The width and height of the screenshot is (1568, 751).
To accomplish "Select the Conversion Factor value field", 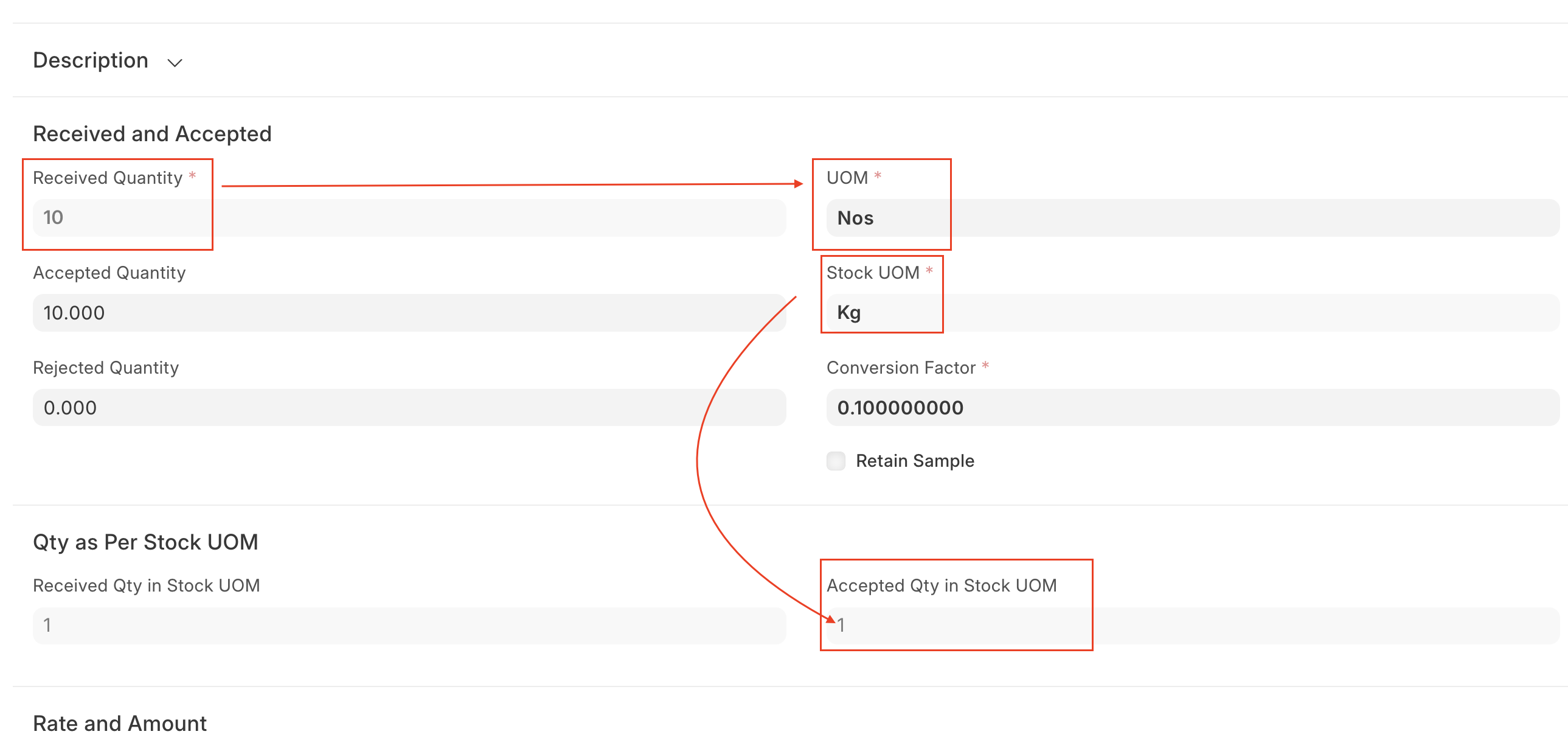I will tap(1192, 408).
